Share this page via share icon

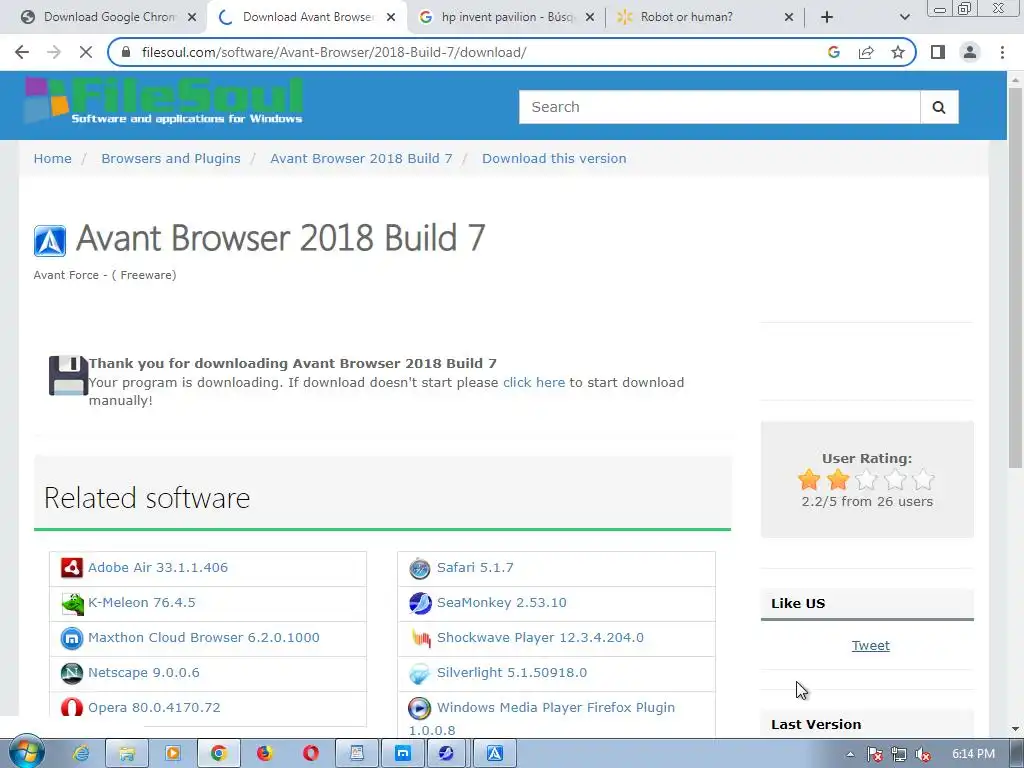coord(866,52)
